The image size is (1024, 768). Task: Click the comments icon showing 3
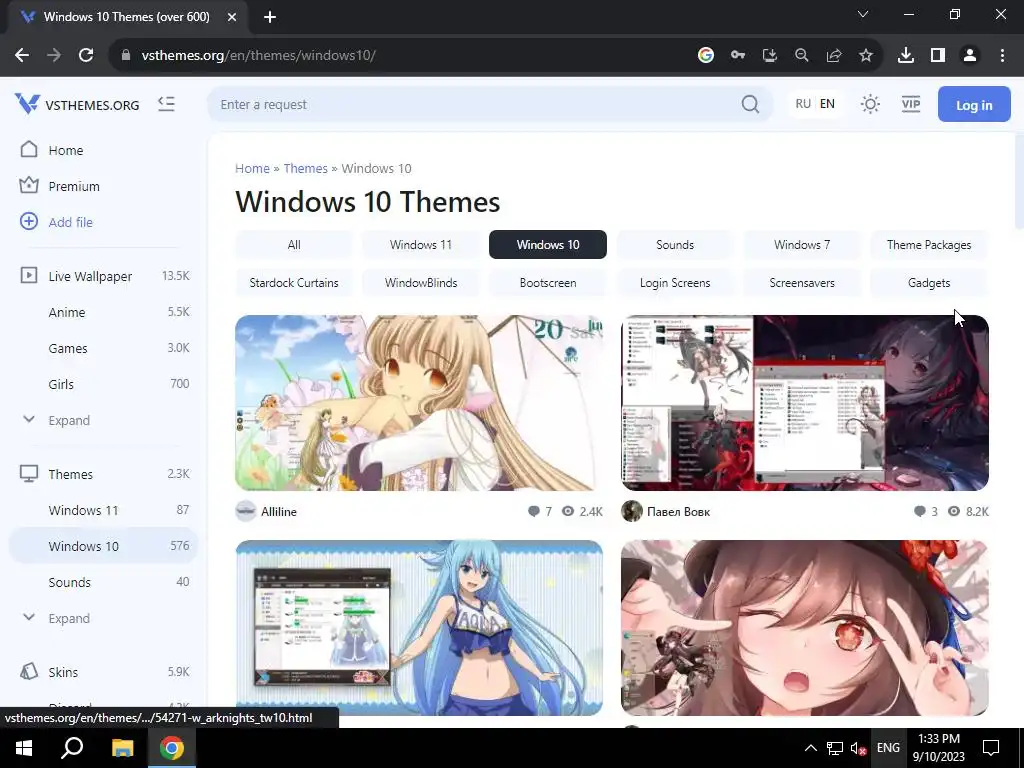(x=920, y=511)
